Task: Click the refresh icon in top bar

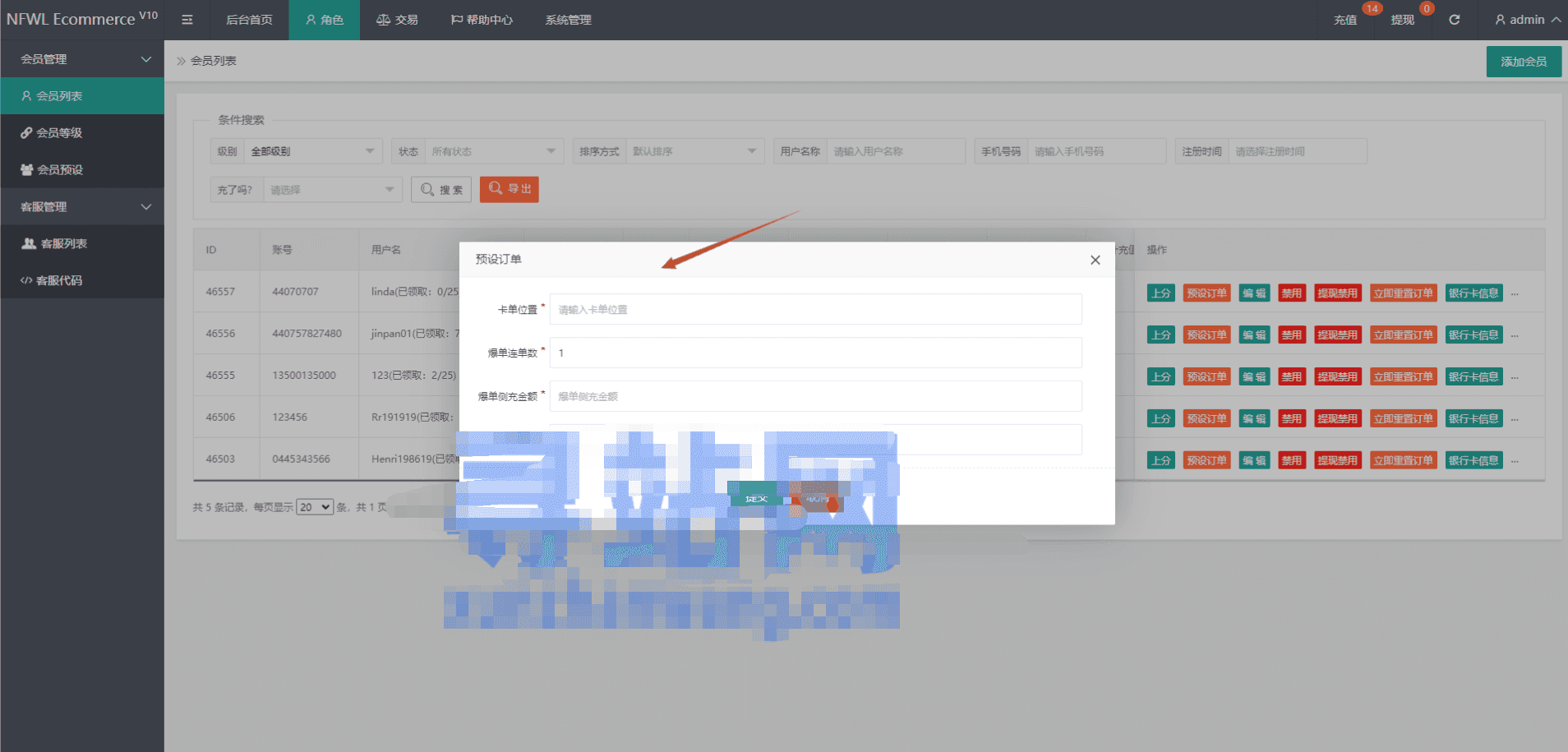Action: pyautogui.click(x=1454, y=20)
